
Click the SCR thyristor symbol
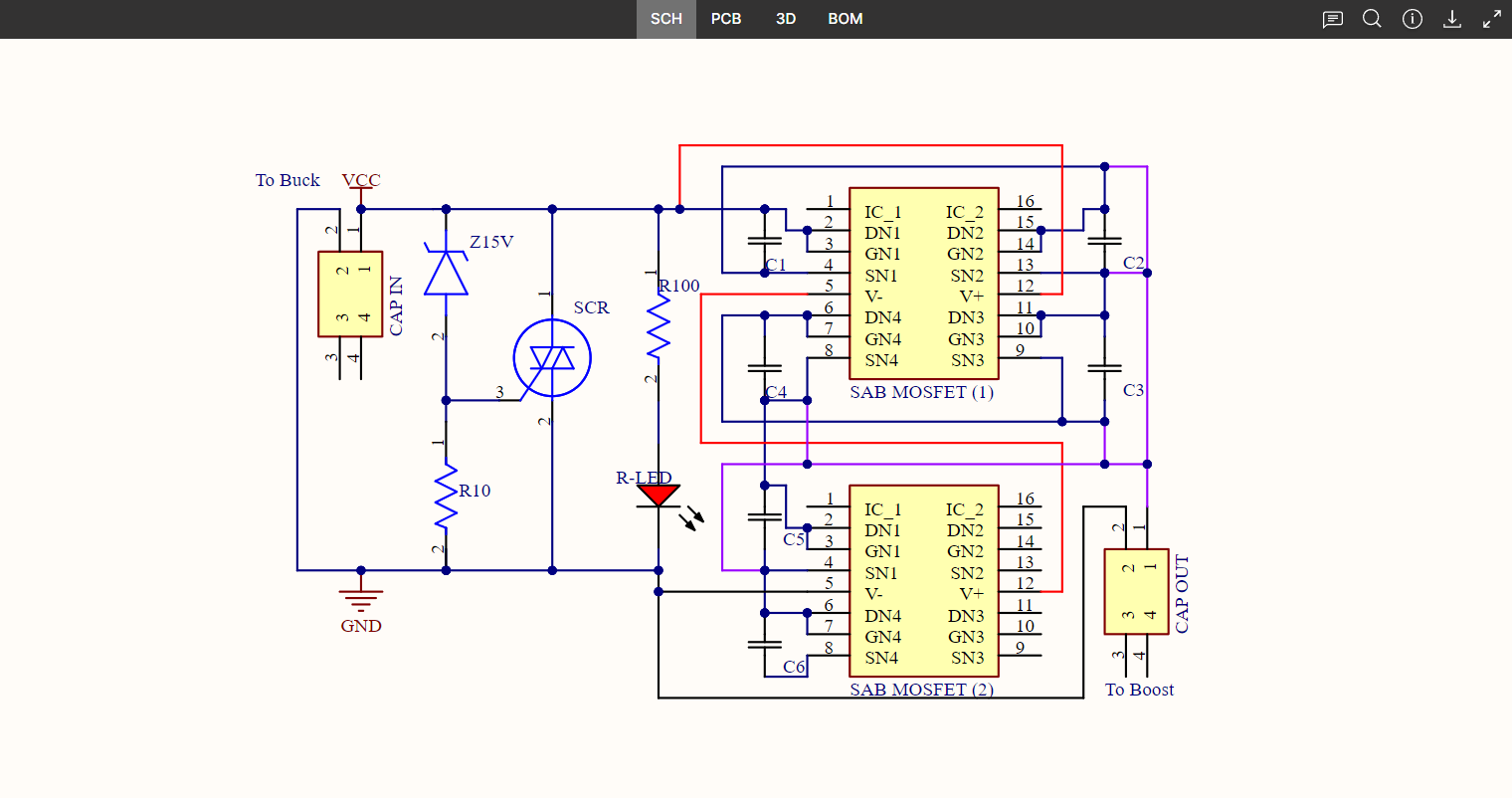point(551,356)
